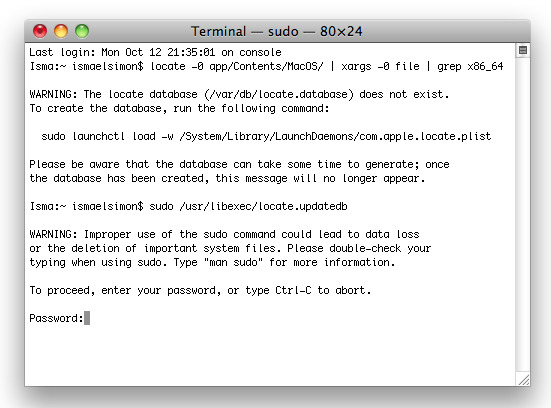This screenshot has height=408, width=551.
Task: Click the 'sudo launchctl load -w' command text
Action: click(x=266, y=136)
